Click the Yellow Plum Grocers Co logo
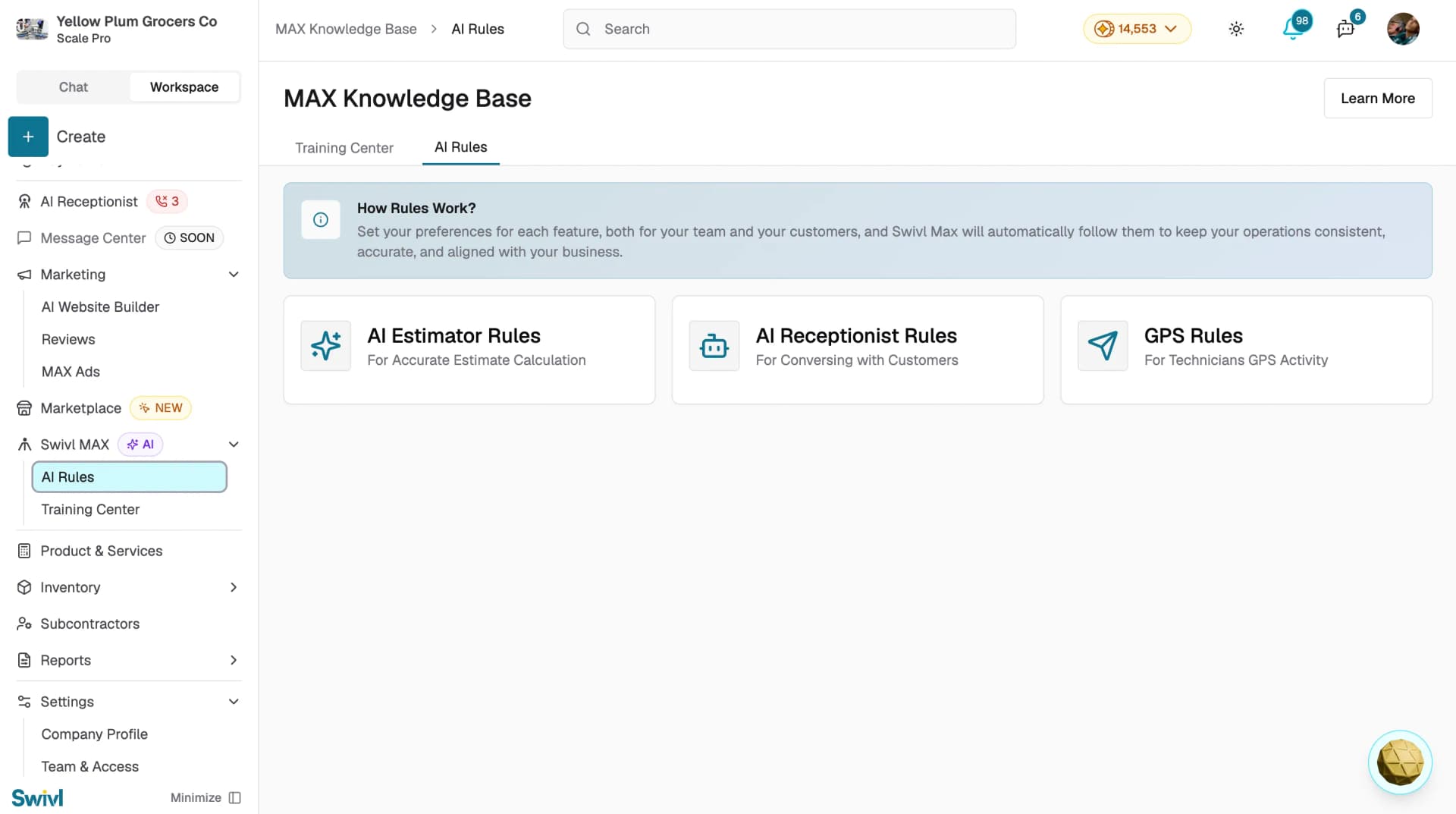 coord(32,29)
